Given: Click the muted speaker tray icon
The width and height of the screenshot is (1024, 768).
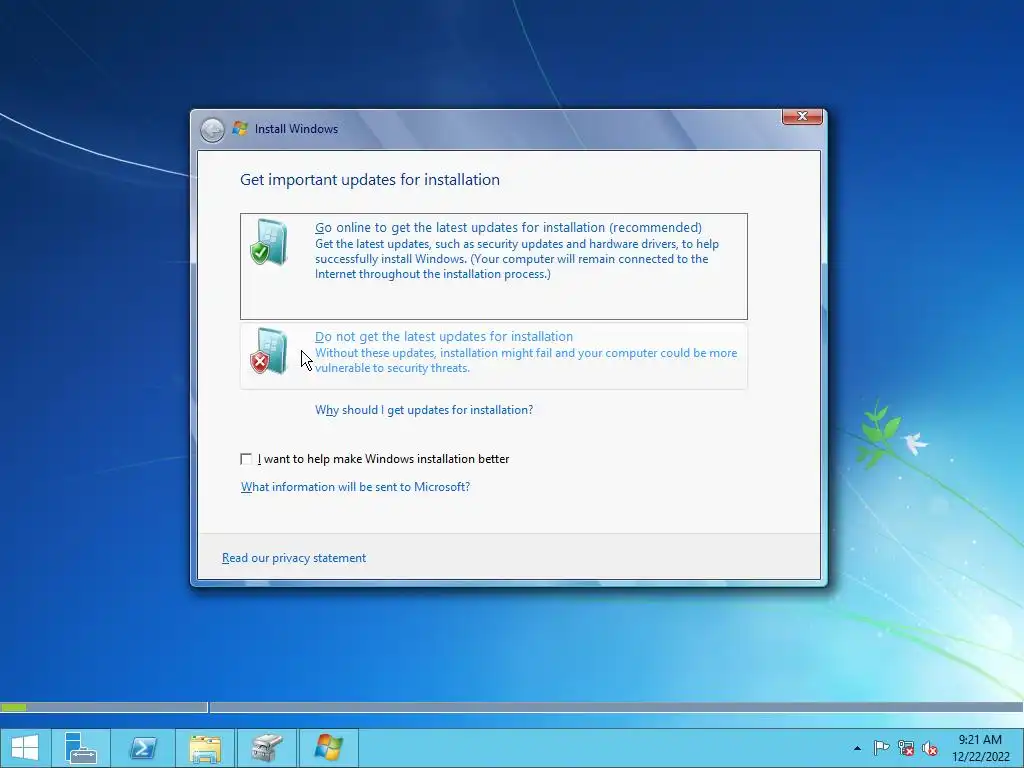Looking at the screenshot, I should [930, 748].
